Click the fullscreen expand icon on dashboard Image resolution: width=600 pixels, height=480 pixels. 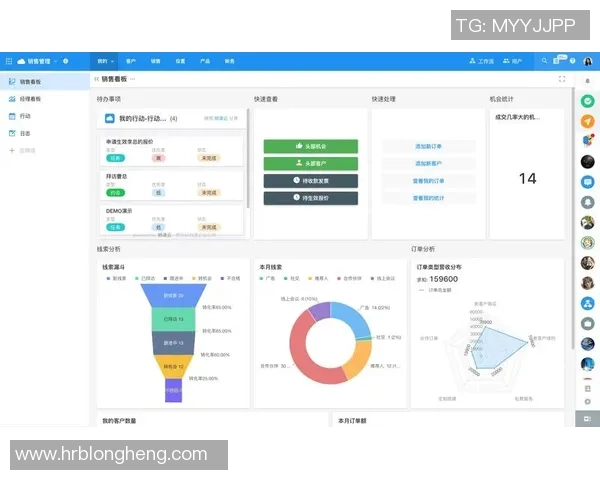click(562, 79)
